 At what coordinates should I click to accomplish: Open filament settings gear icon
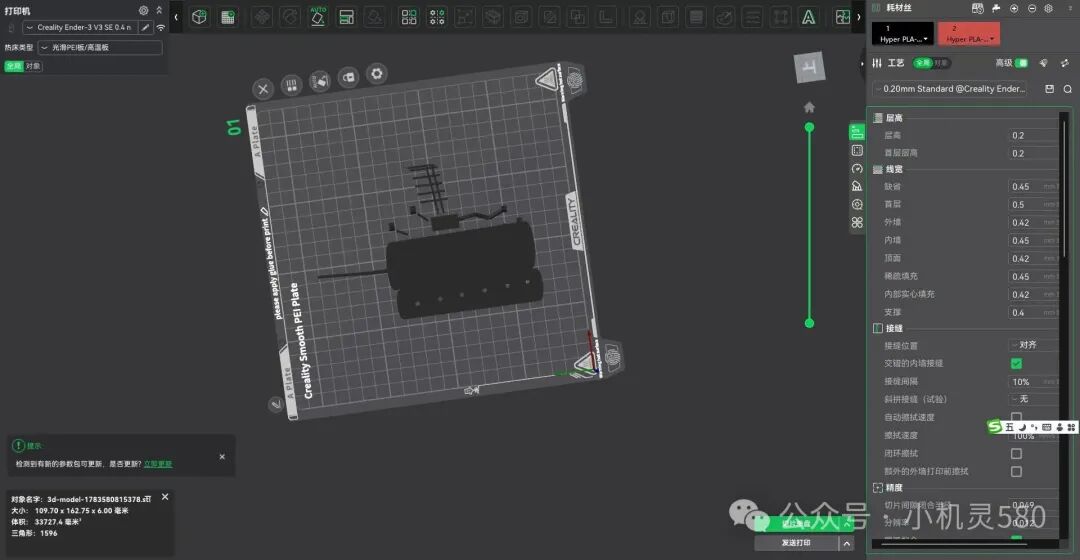point(1049,8)
